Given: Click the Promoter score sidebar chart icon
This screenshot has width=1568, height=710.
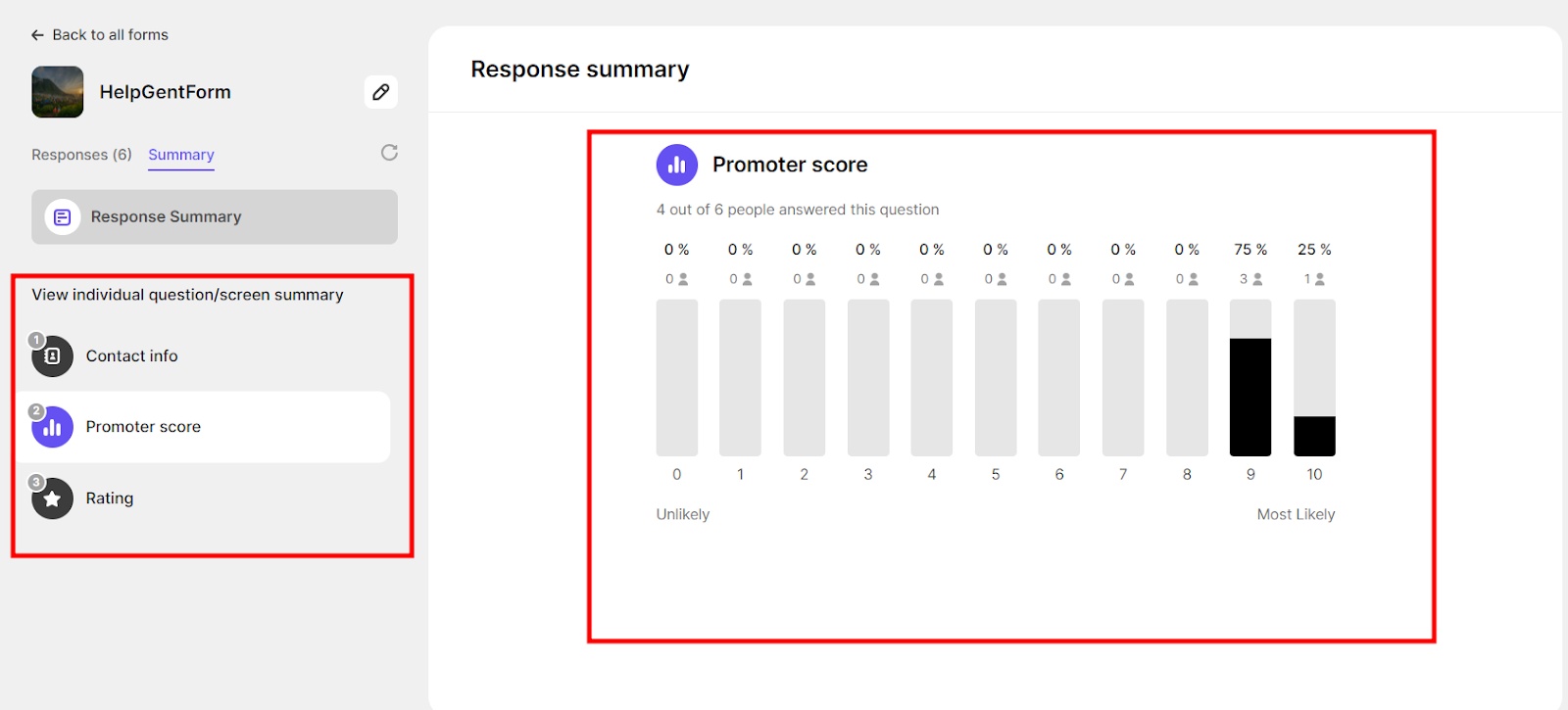Looking at the screenshot, I should (x=53, y=427).
